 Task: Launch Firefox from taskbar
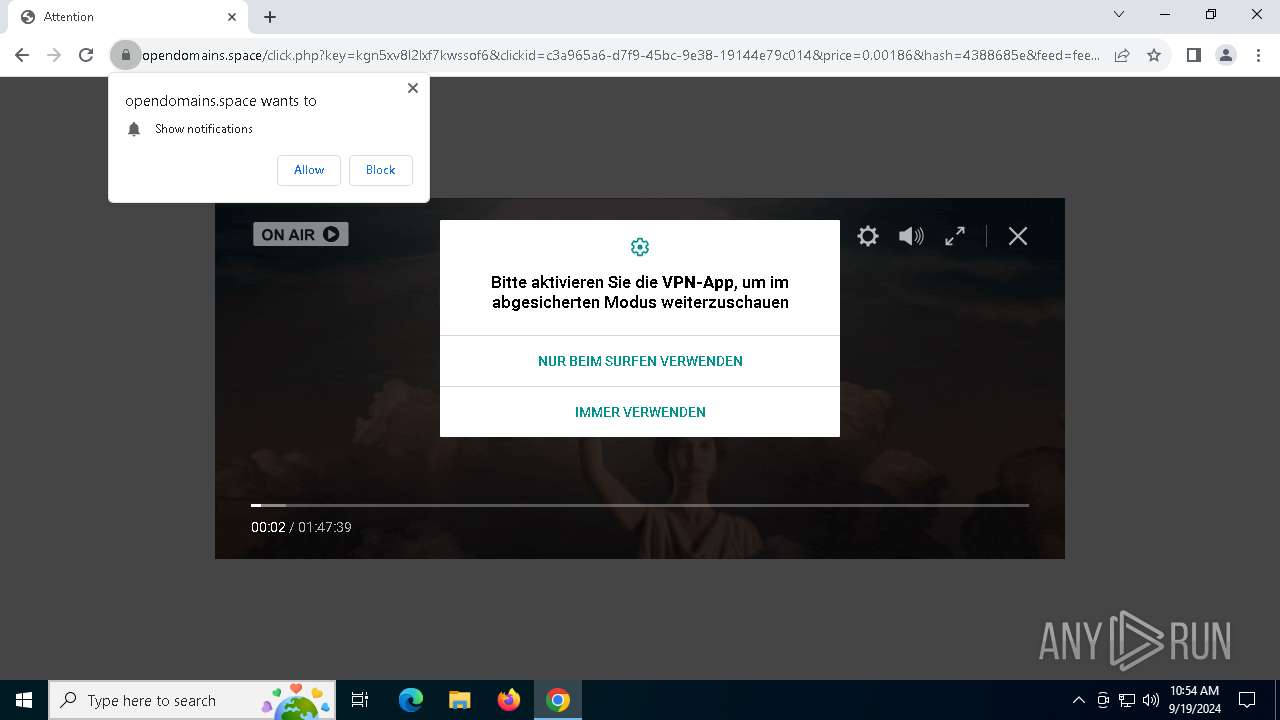click(509, 700)
